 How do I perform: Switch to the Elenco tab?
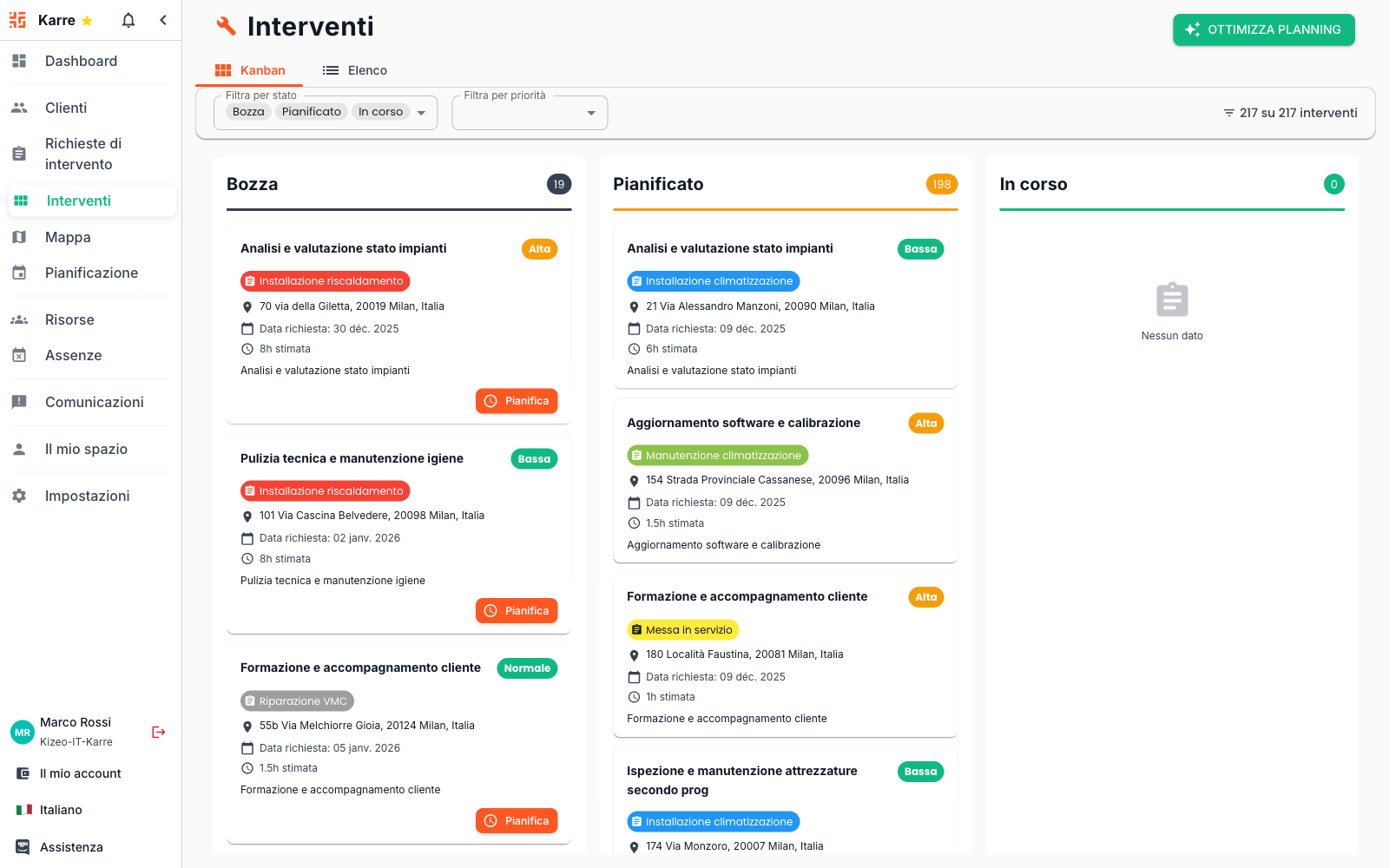point(354,69)
